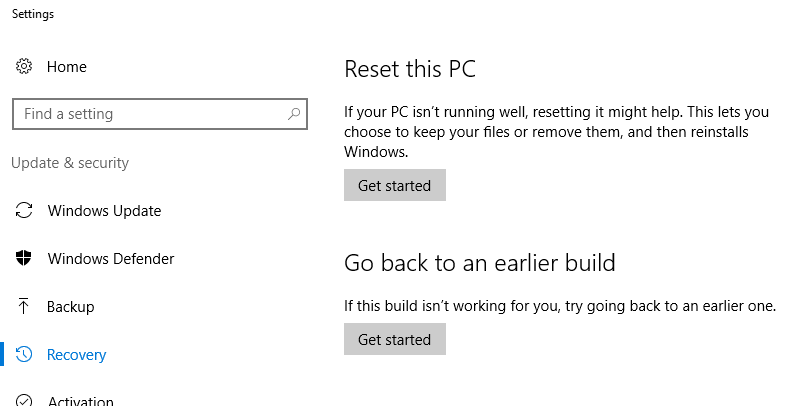Go to the Backup section
This screenshot has width=793, height=406.
70,307
